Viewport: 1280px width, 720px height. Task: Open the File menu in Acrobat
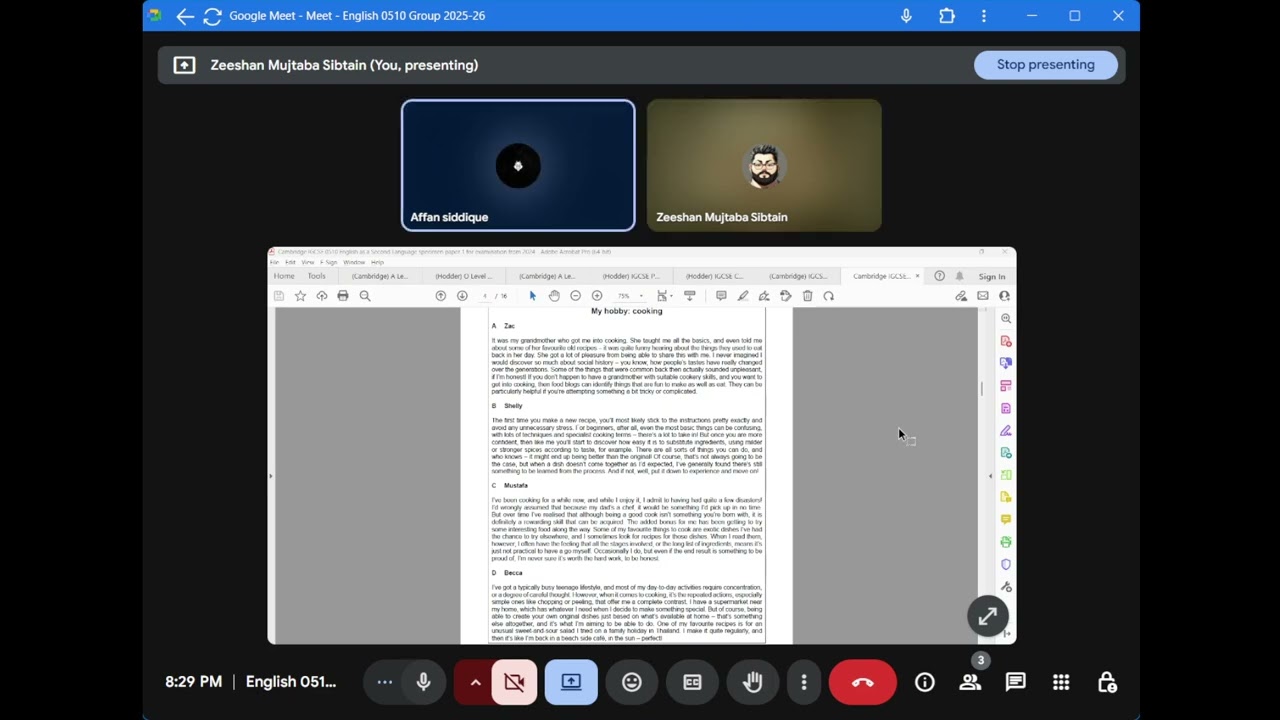tap(273, 262)
